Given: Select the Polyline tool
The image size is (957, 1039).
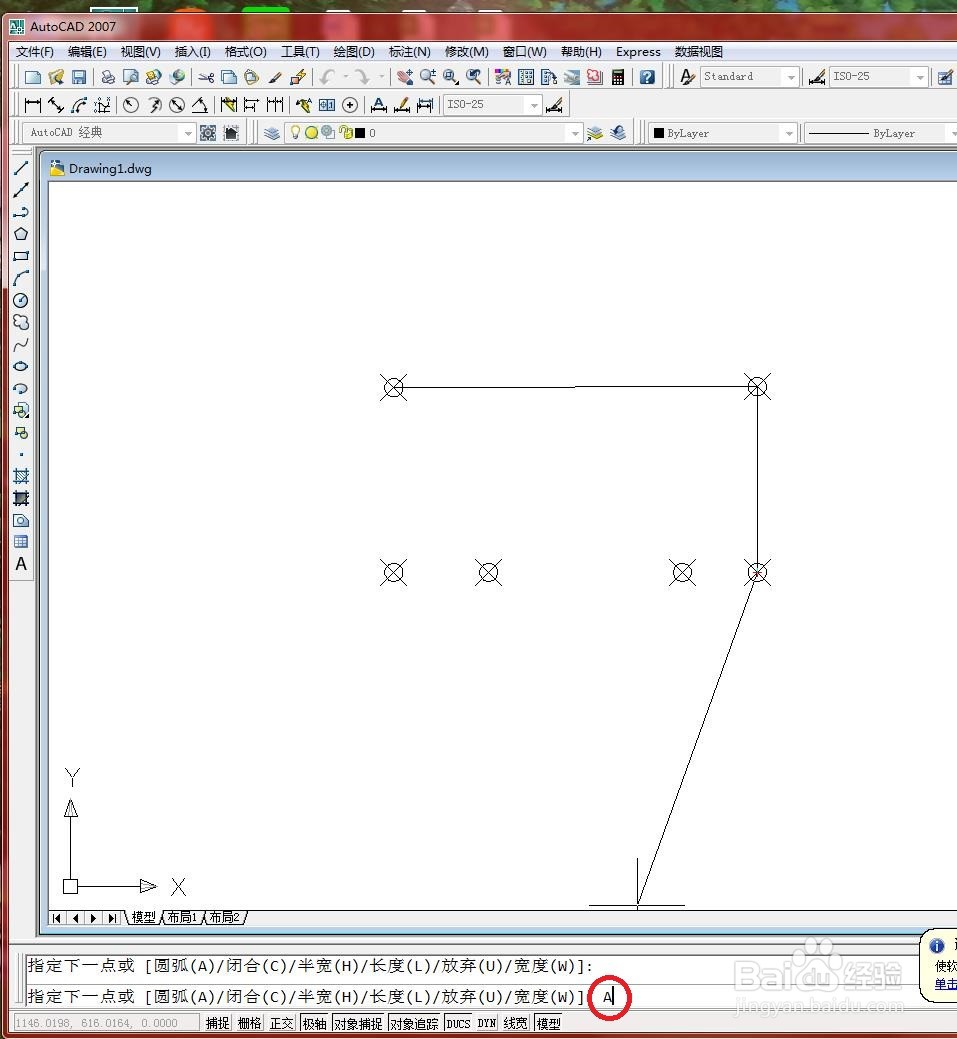Looking at the screenshot, I should click(21, 212).
